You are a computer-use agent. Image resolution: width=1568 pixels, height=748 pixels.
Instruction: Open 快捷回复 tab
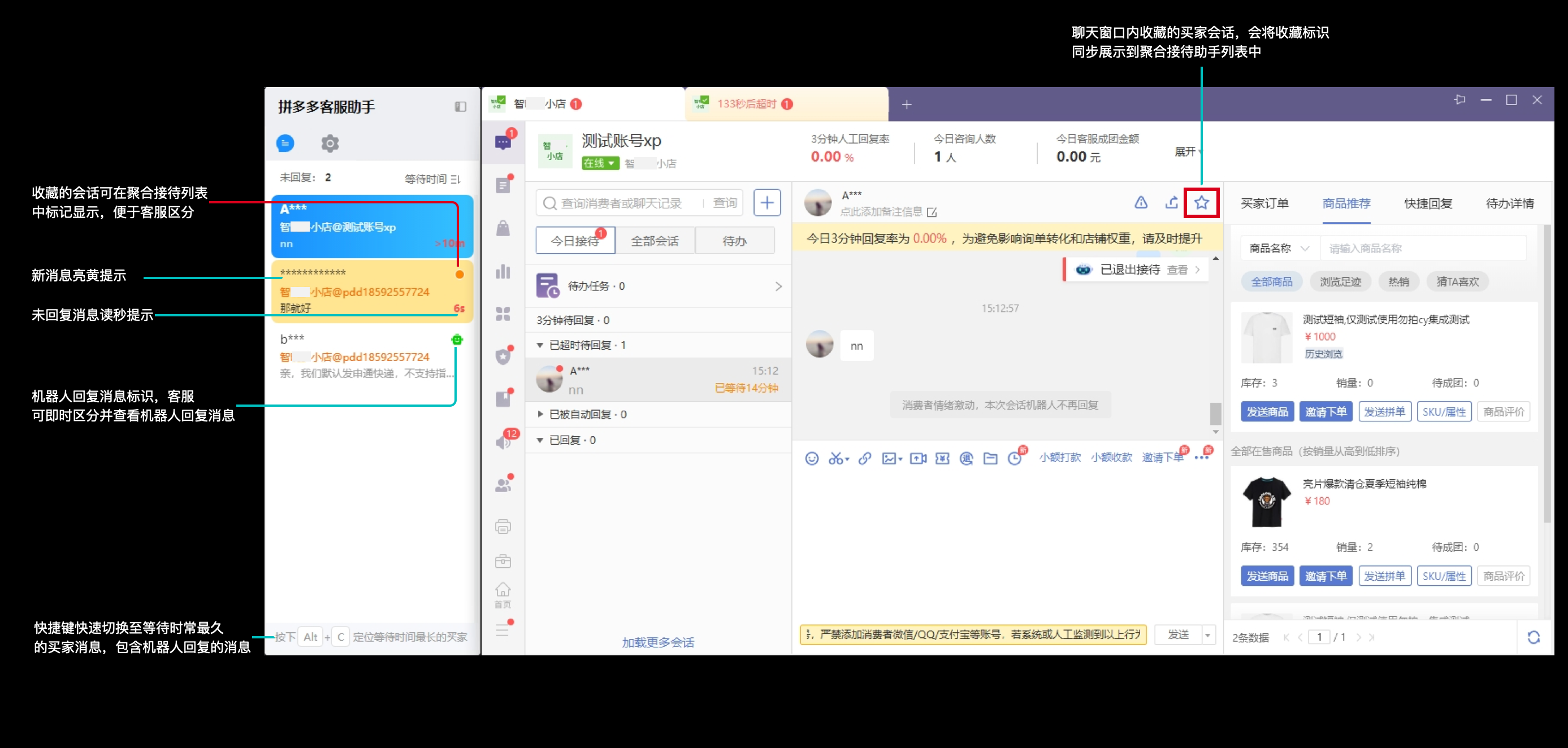click(x=1428, y=203)
